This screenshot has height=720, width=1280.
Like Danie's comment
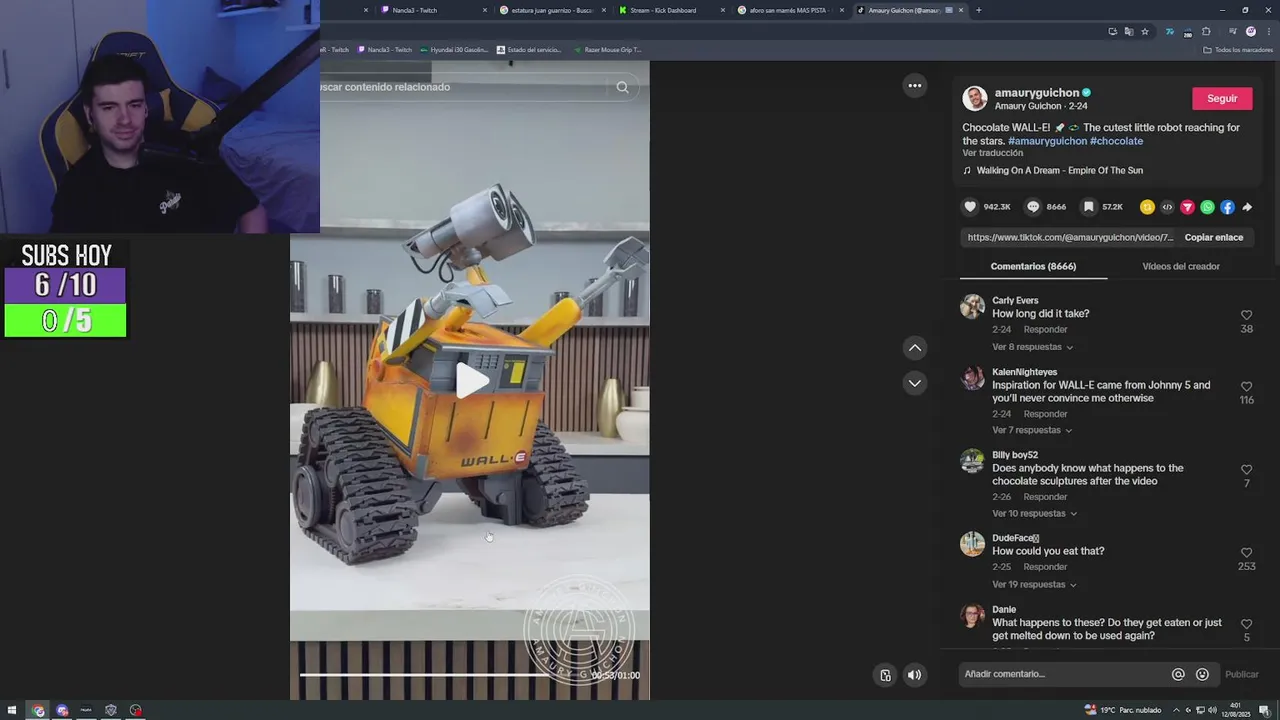(x=1246, y=624)
